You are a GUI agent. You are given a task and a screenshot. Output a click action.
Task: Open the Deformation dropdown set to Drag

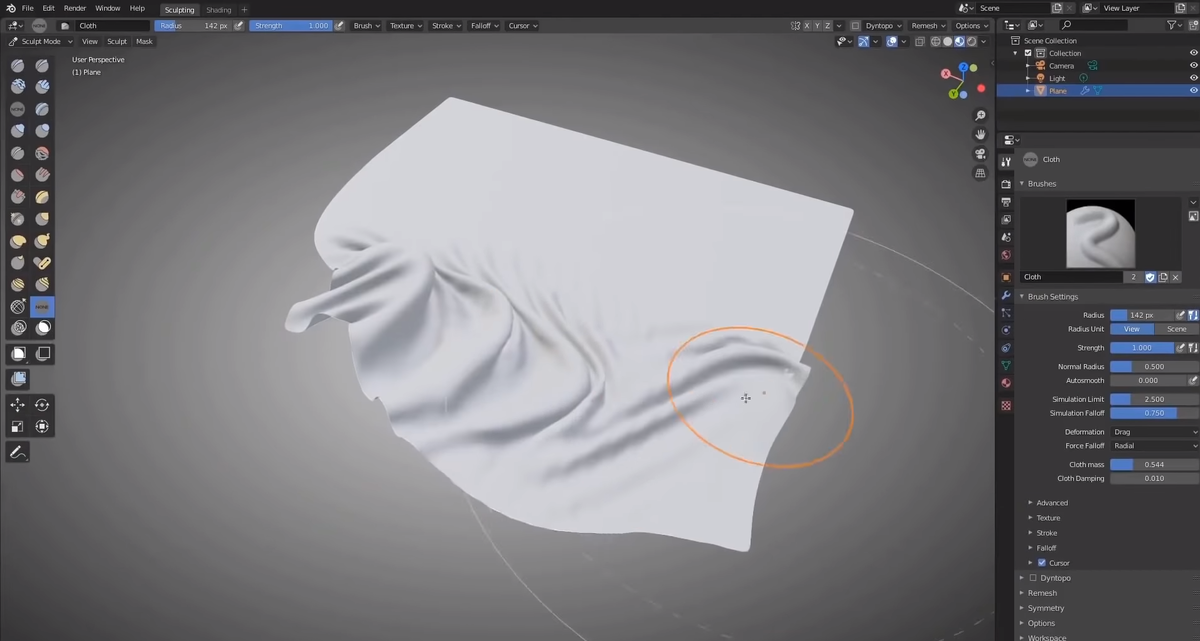tap(1154, 432)
